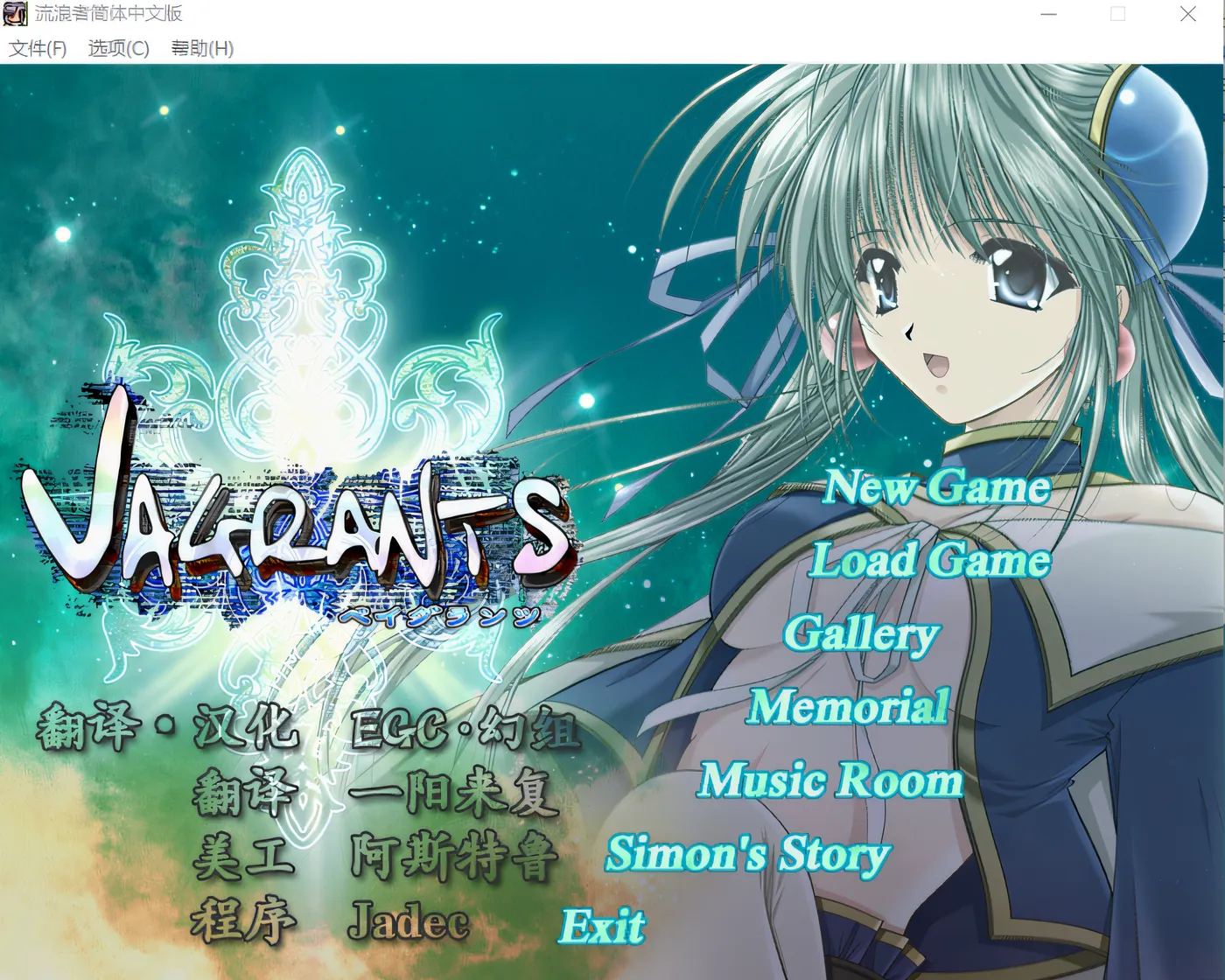1225x980 pixels.
Task: Open the 文件(F) menu
Action: 38,48
